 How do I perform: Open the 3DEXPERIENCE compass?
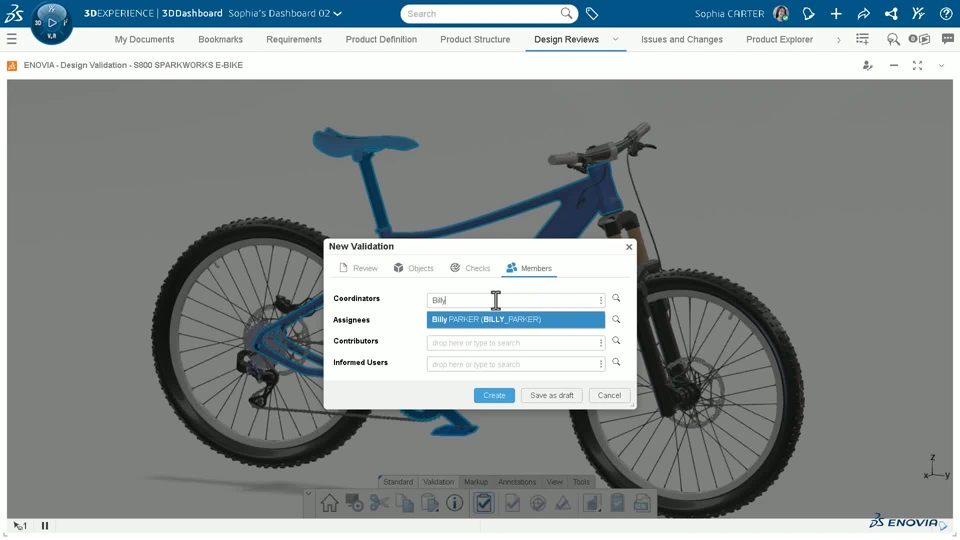point(51,23)
